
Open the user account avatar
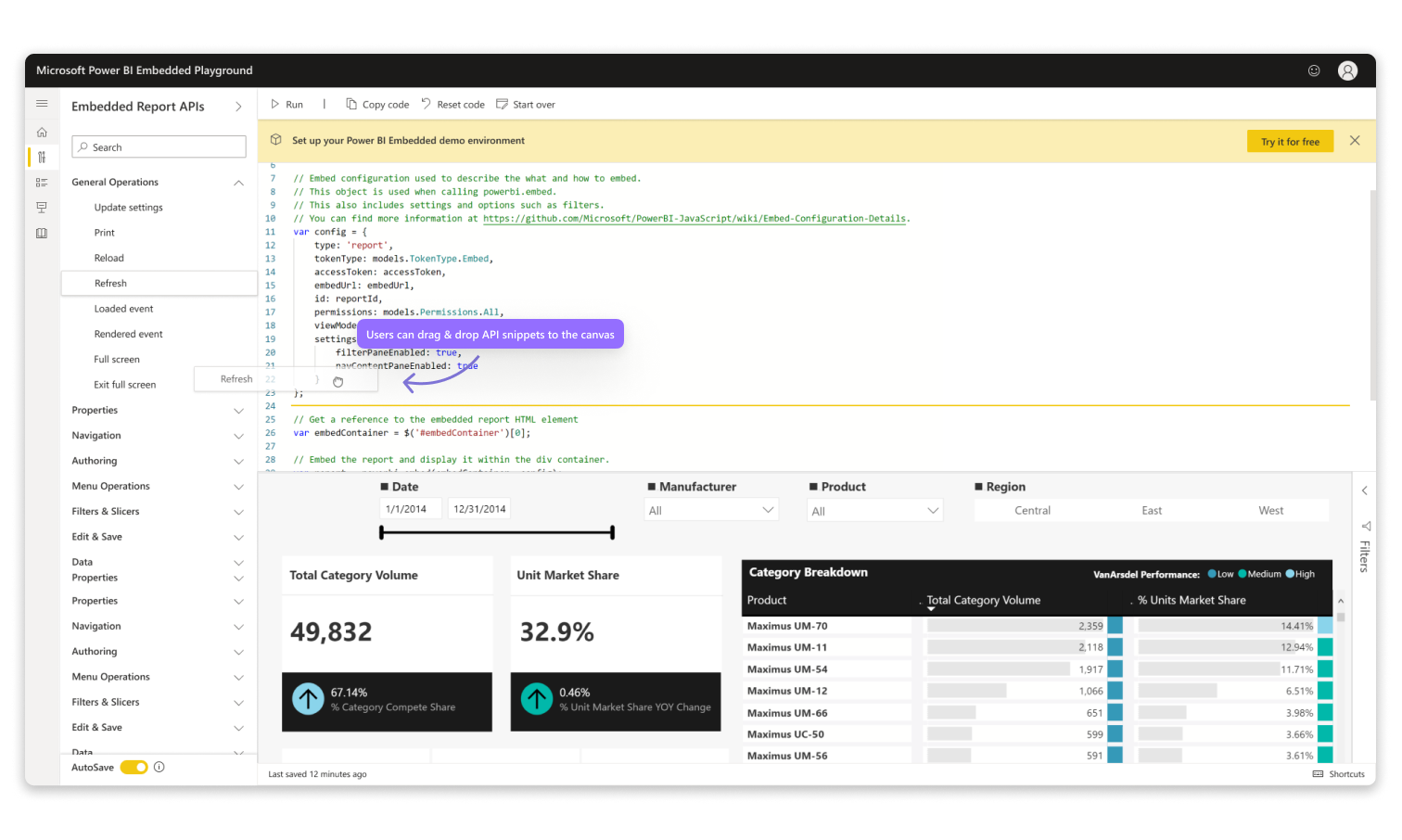coord(1348,70)
